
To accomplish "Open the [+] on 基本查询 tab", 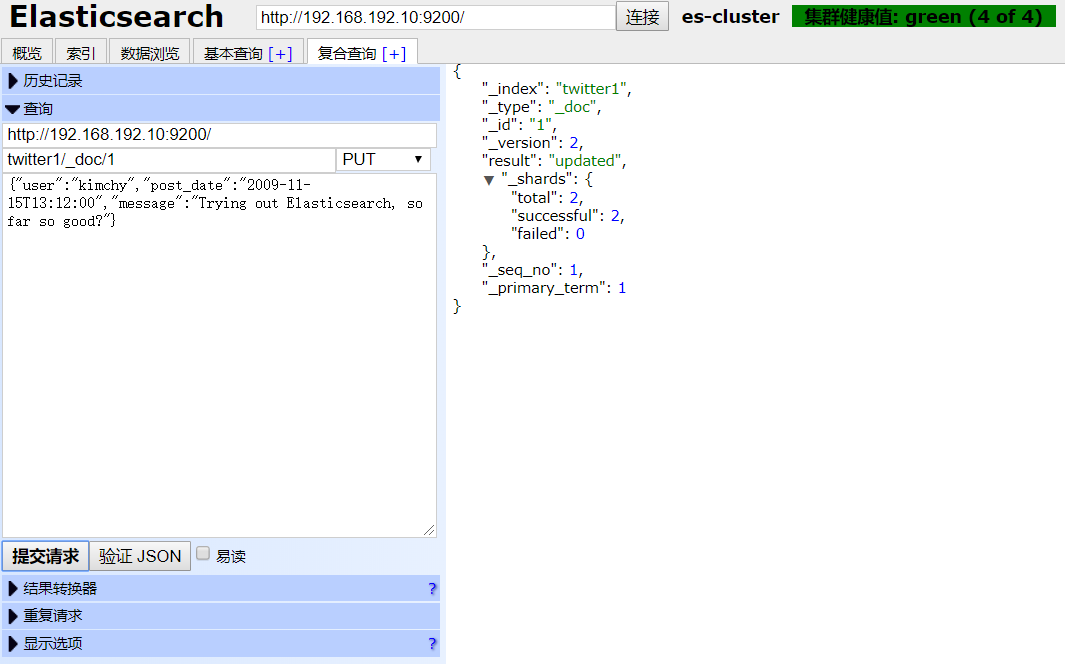I will pyautogui.click(x=281, y=54).
